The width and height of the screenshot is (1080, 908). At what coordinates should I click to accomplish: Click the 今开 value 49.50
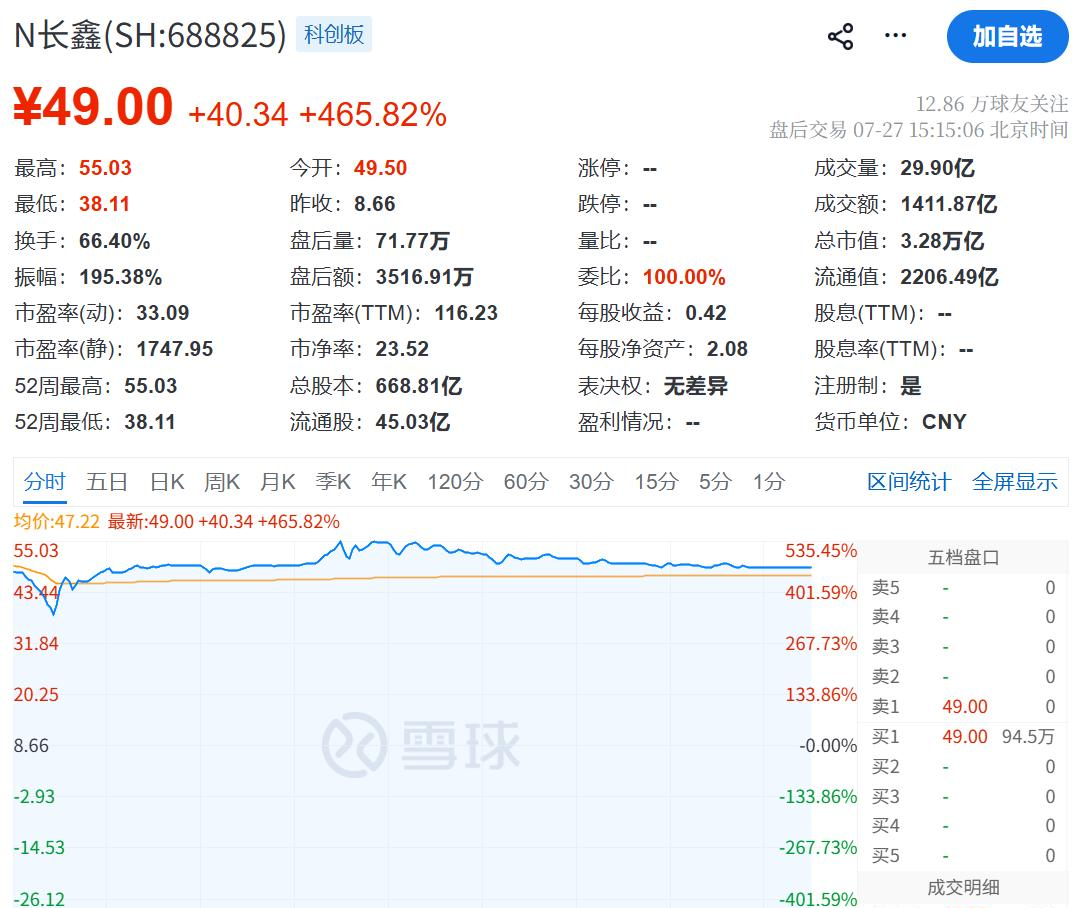380,167
